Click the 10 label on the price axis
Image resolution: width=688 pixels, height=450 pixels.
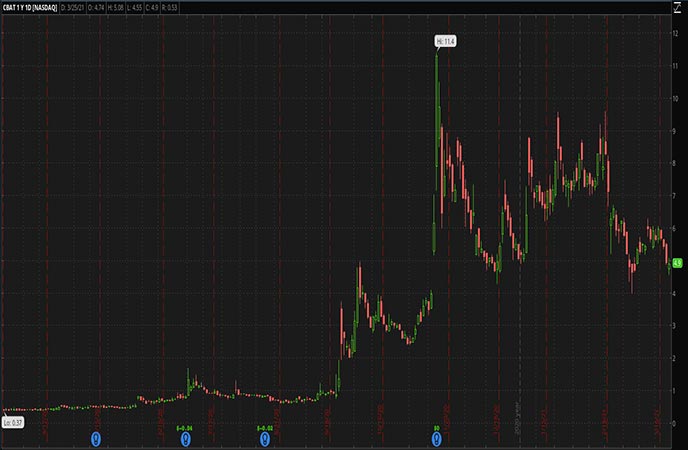coord(676,99)
